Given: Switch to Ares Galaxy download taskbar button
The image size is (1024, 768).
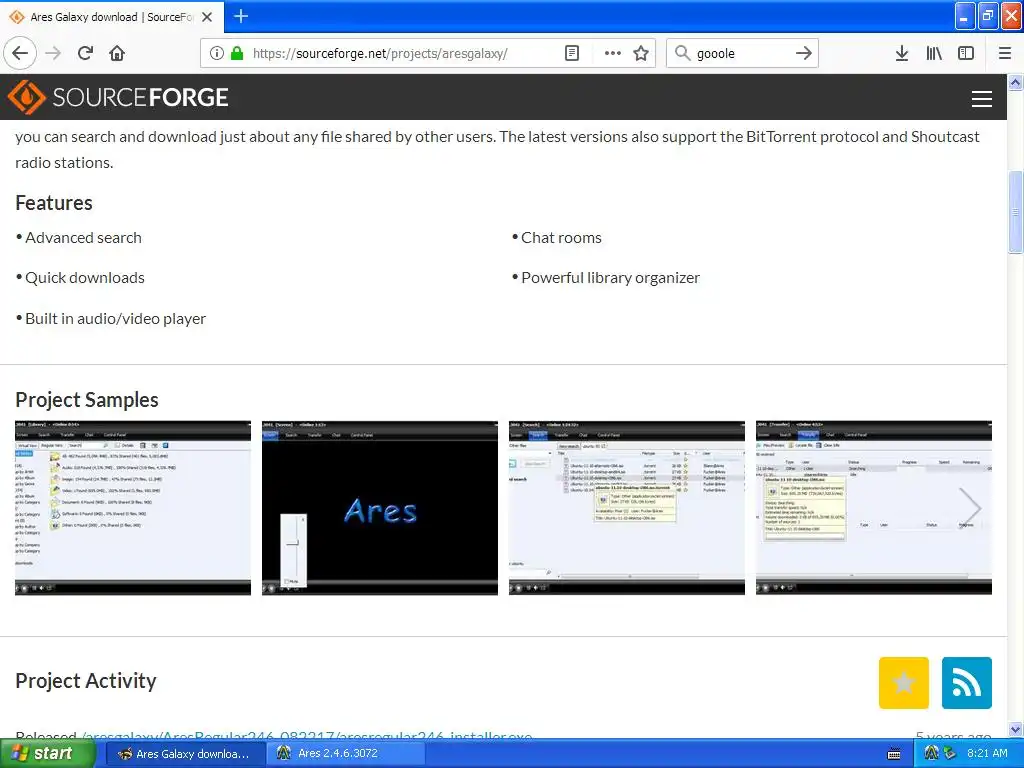Looking at the screenshot, I should (185, 754).
